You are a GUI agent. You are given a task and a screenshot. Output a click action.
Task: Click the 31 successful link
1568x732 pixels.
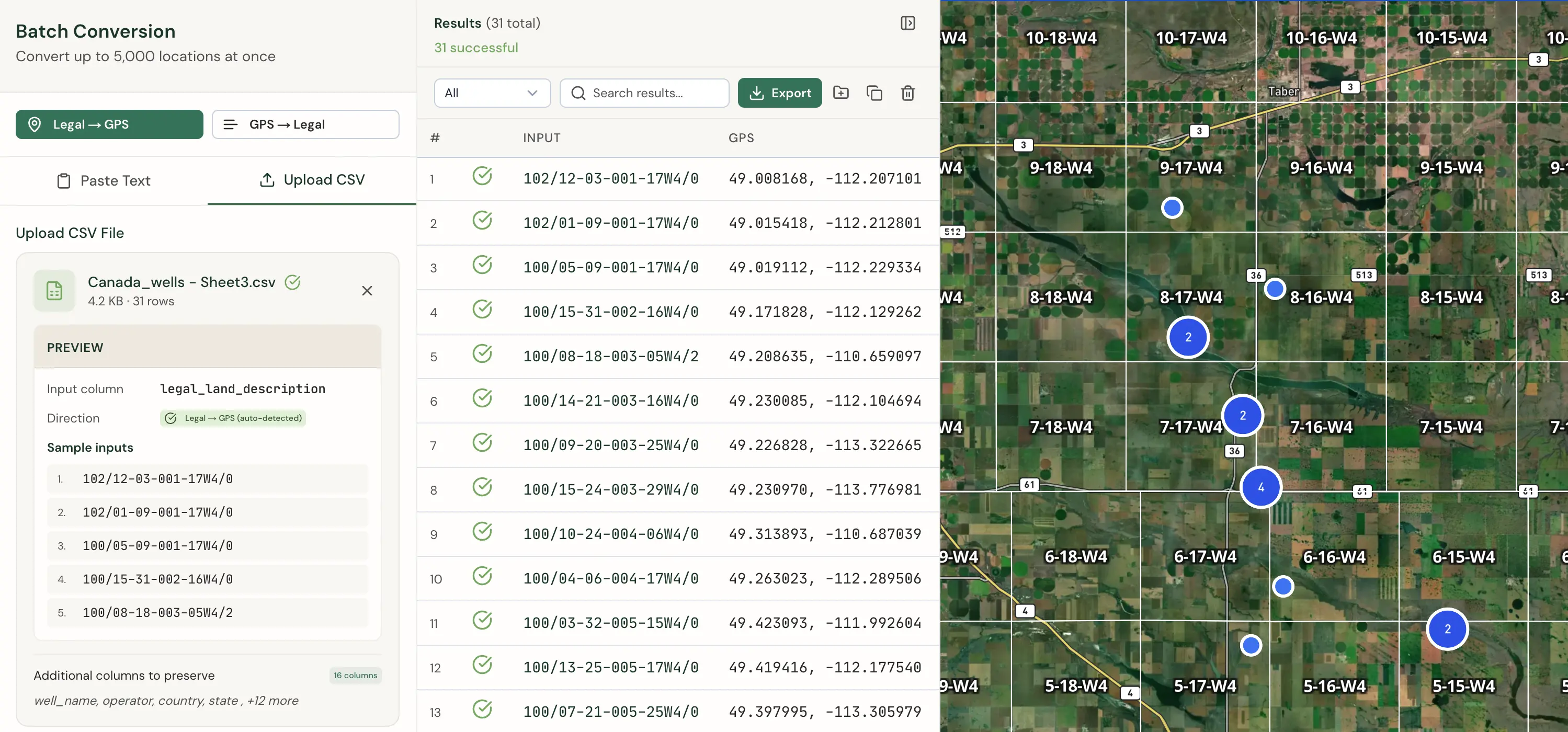(476, 47)
